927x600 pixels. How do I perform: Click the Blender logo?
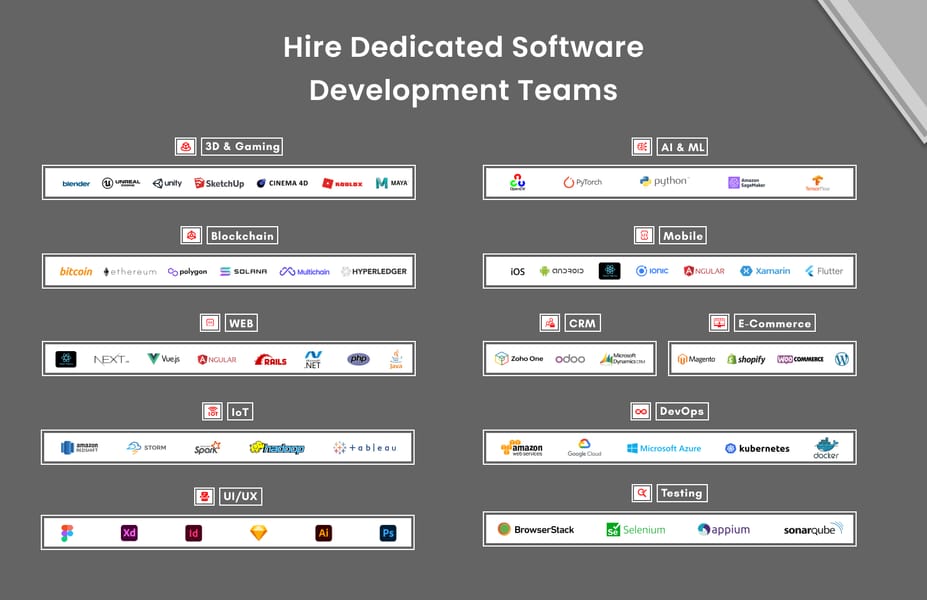pyautogui.click(x=76, y=184)
